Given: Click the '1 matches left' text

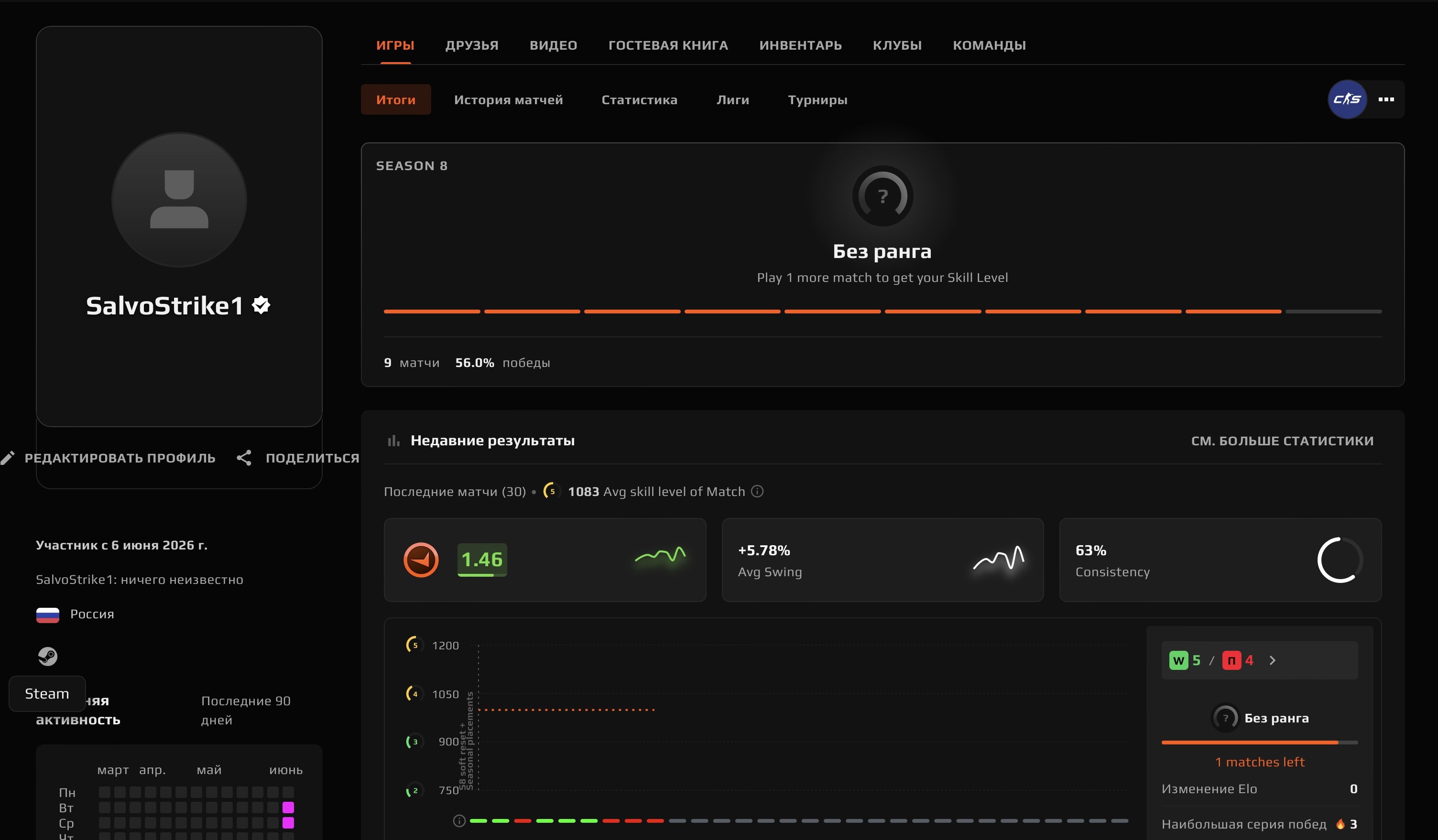Looking at the screenshot, I should (1259, 763).
